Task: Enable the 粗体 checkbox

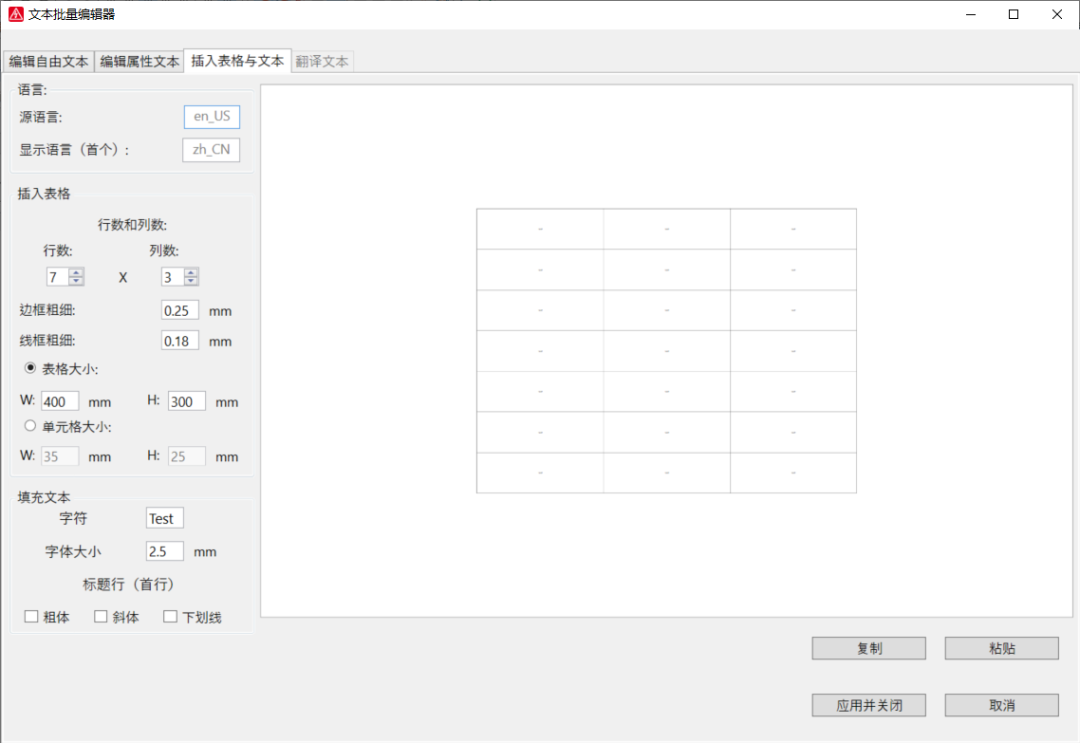Action: click(31, 616)
